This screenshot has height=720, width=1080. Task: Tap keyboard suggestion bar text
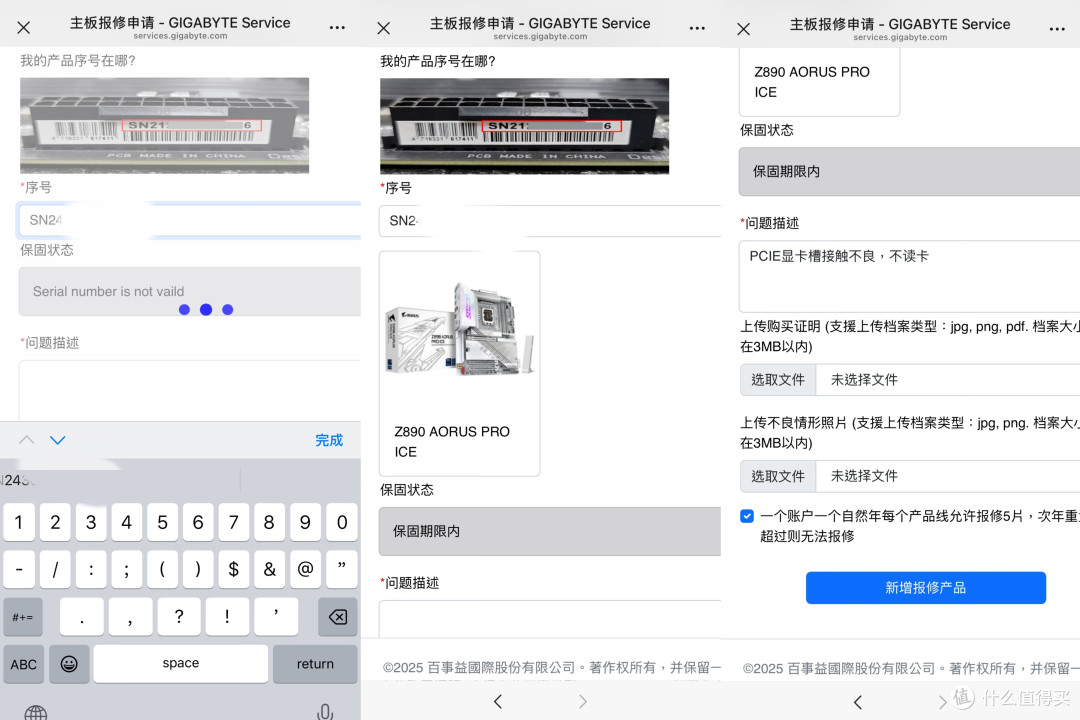point(17,480)
